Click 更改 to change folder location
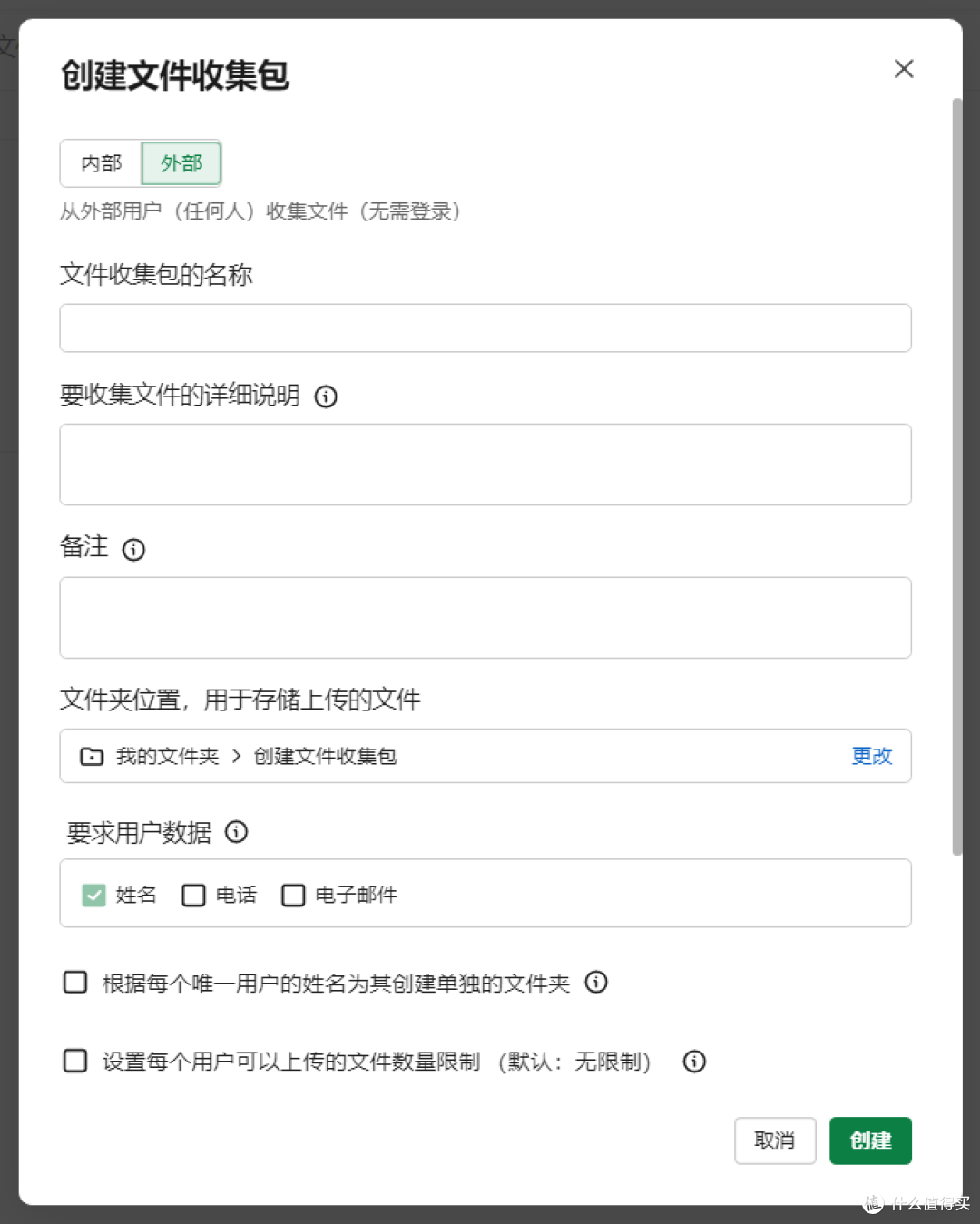Viewport: 980px width, 1224px height. click(x=872, y=756)
